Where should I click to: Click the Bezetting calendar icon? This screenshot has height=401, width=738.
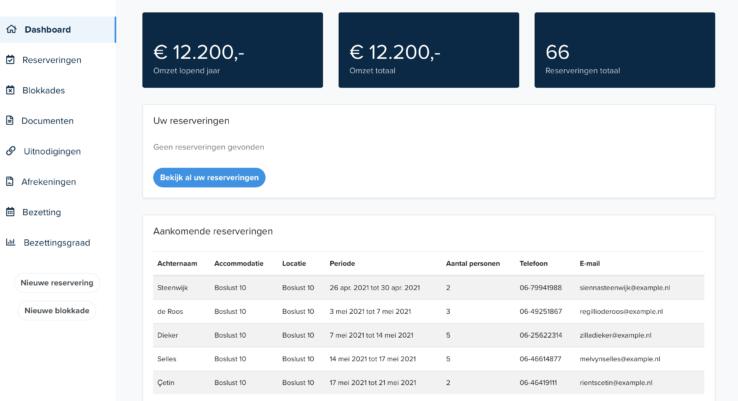(x=10, y=212)
